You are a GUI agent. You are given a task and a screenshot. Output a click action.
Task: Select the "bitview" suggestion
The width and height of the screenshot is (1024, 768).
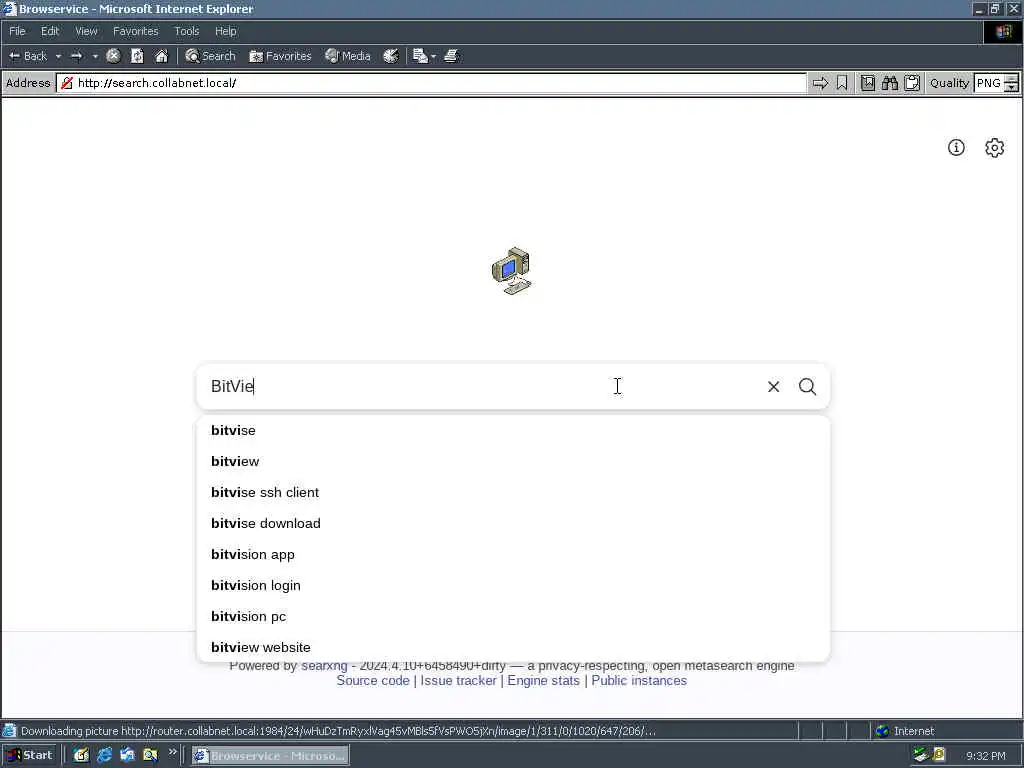[x=513, y=461]
